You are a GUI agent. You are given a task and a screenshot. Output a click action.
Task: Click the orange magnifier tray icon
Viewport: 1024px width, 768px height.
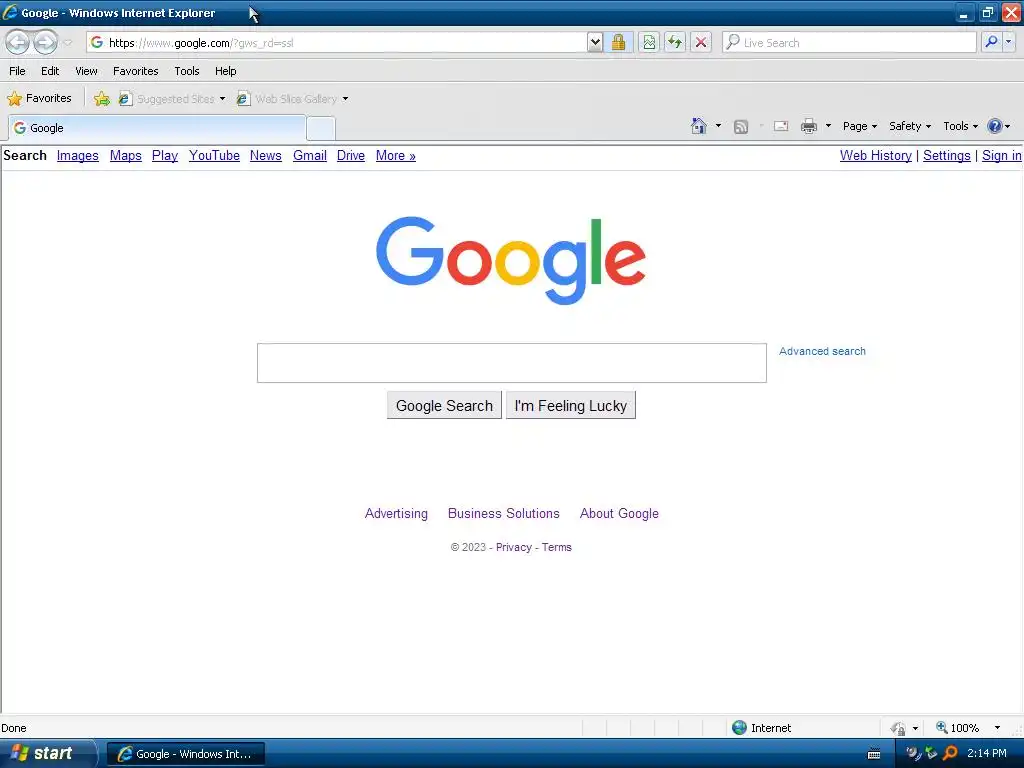tap(950, 753)
